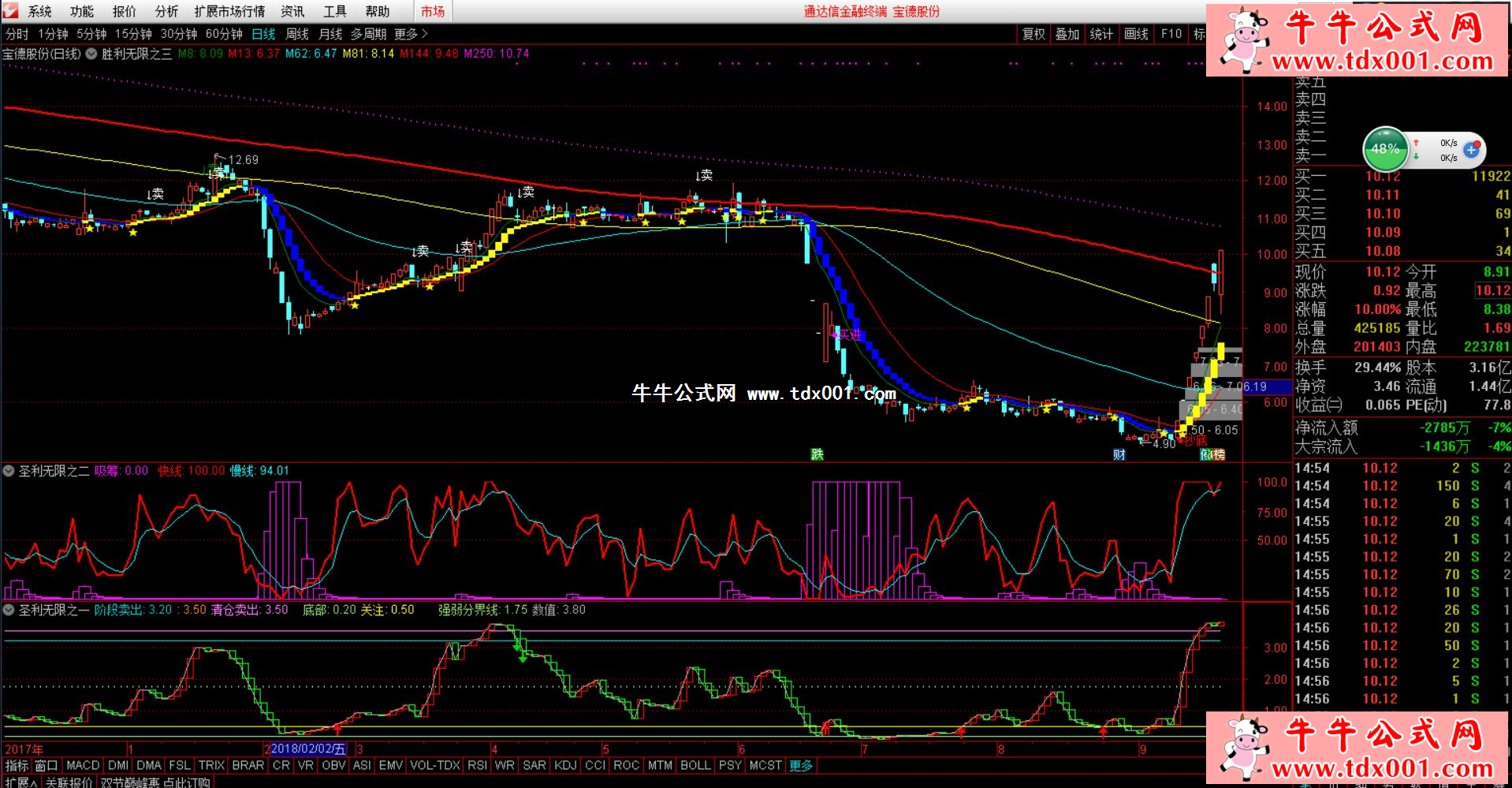Screen dimensions: 1512x788
Task: Apply the FSL indicator
Action: pos(180,765)
